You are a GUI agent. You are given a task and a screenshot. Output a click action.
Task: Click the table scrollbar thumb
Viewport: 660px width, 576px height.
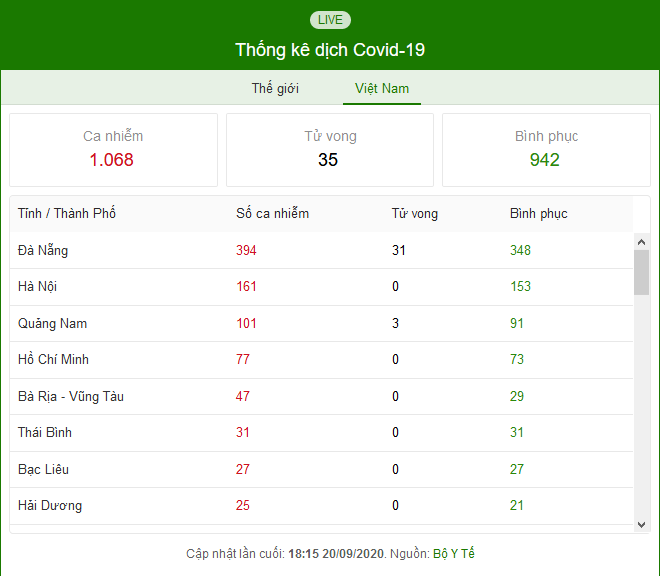[x=641, y=272]
